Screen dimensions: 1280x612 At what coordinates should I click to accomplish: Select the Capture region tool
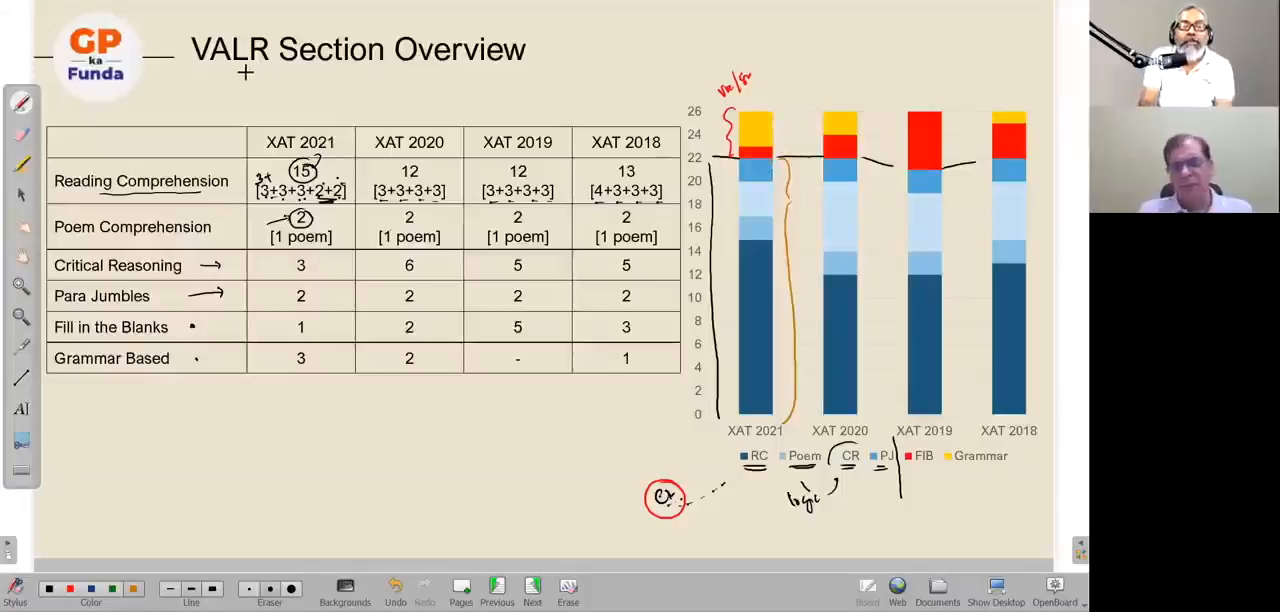click(21, 440)
